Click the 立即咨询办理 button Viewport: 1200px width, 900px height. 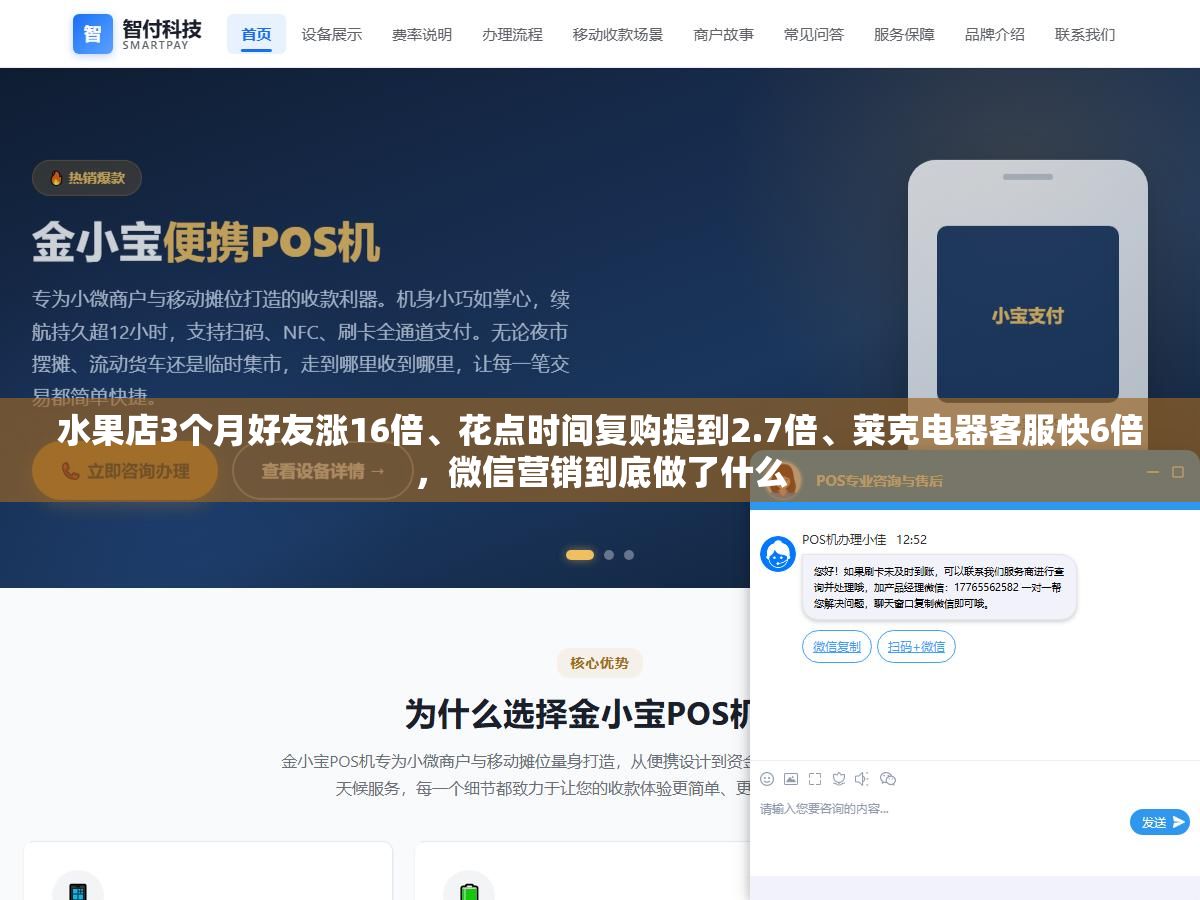125,470
